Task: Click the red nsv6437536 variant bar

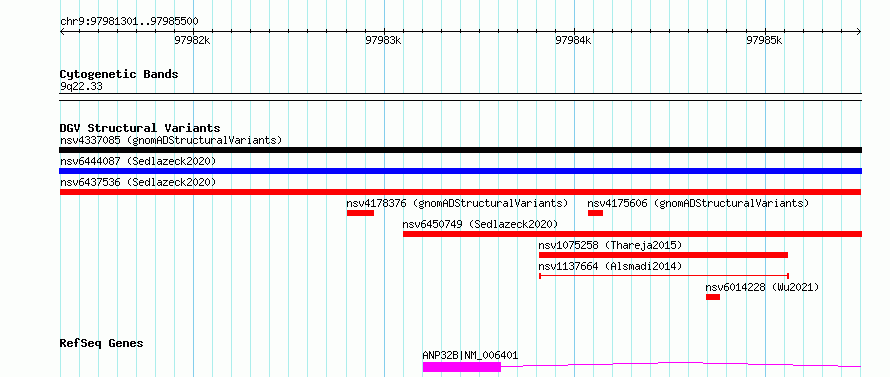Action: pos(460,192)
